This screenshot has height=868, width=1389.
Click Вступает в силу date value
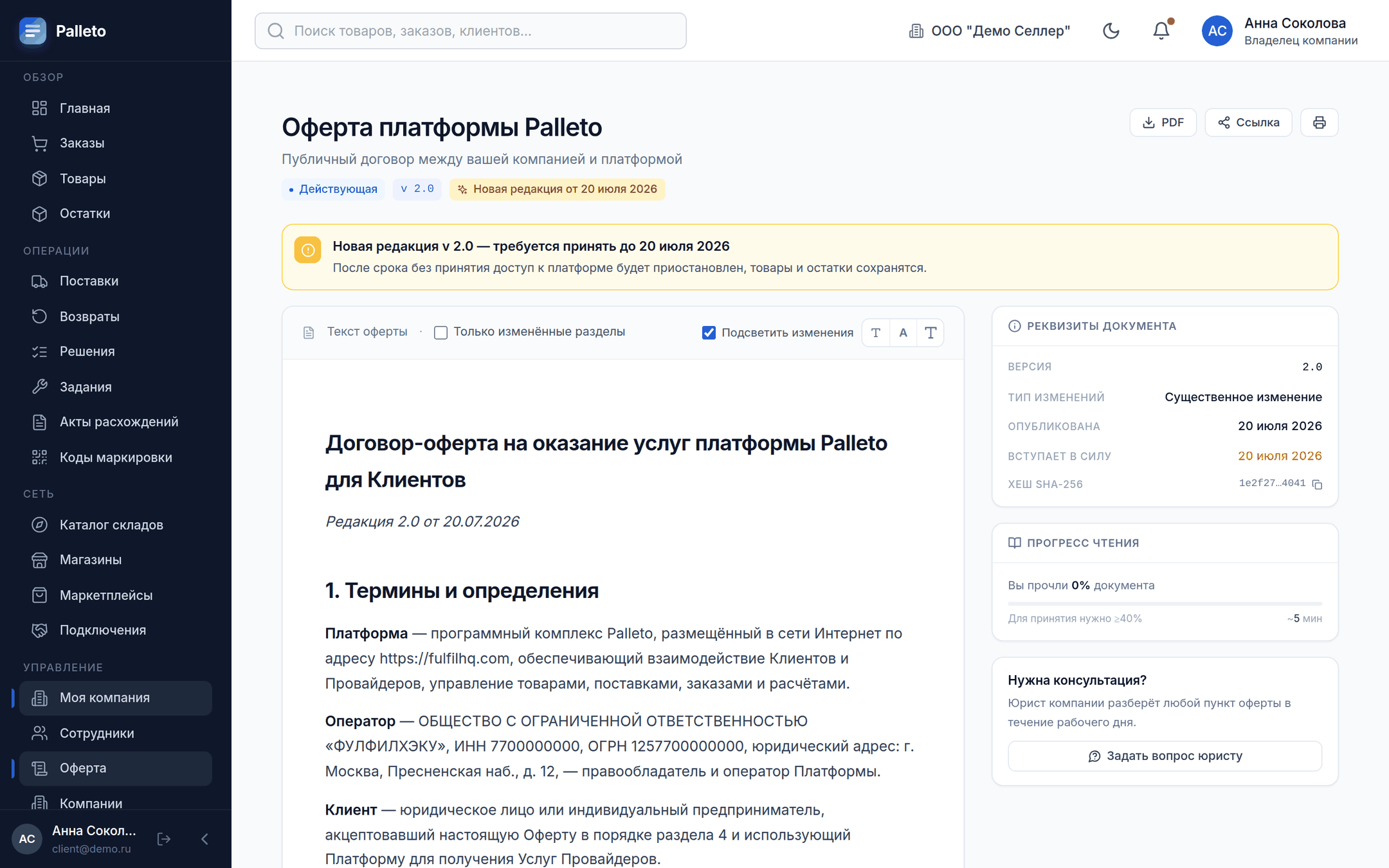point(1280,456)
